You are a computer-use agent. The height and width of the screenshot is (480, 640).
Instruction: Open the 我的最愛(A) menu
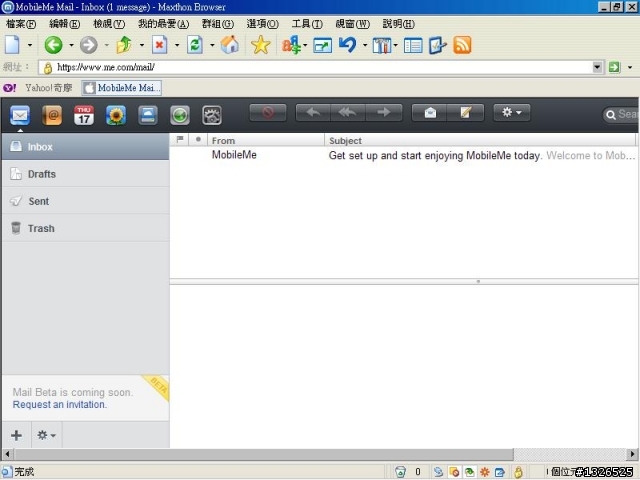[163, 24]
